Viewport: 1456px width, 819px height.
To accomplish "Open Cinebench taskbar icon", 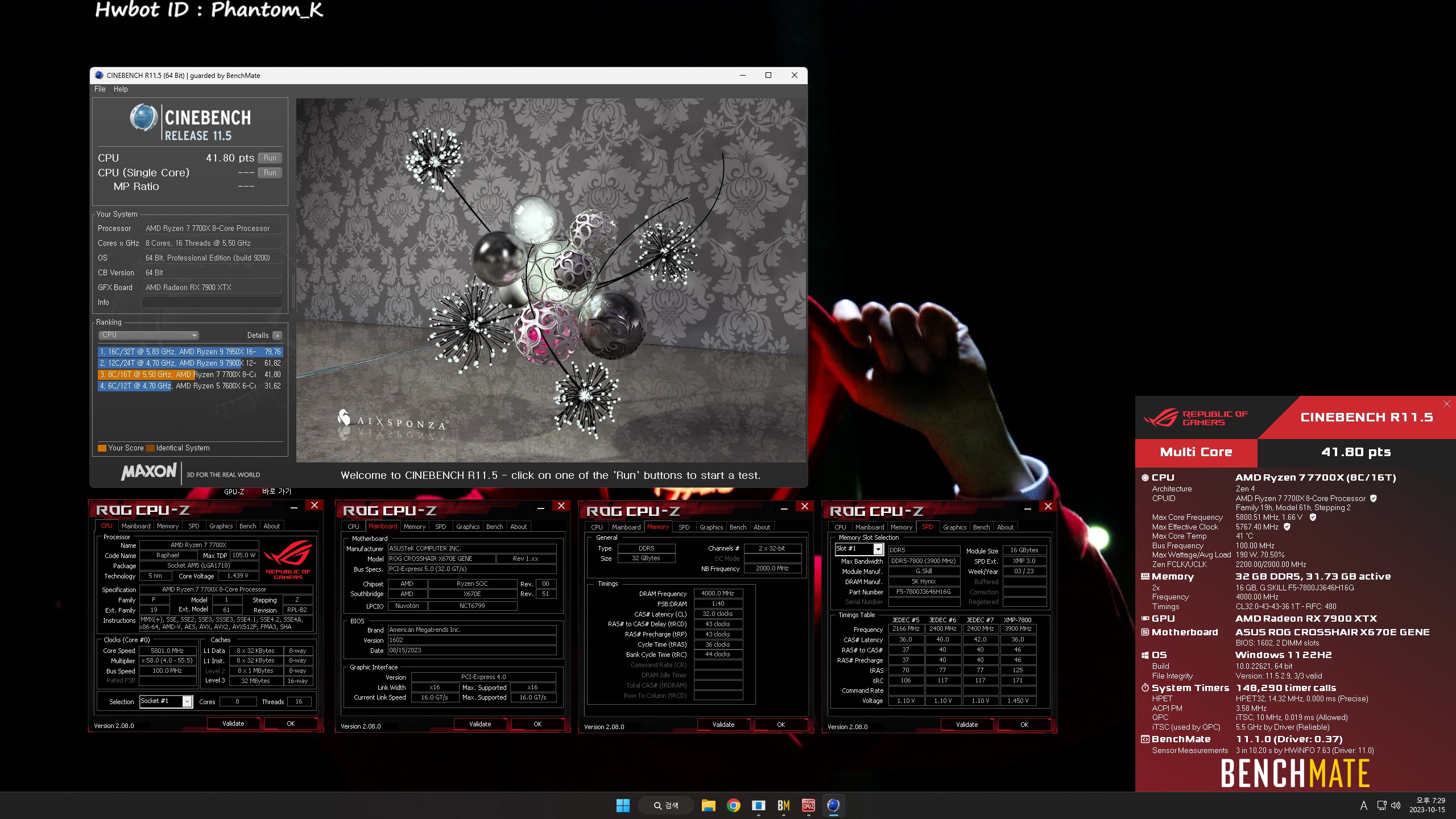I will click(833, 805).
